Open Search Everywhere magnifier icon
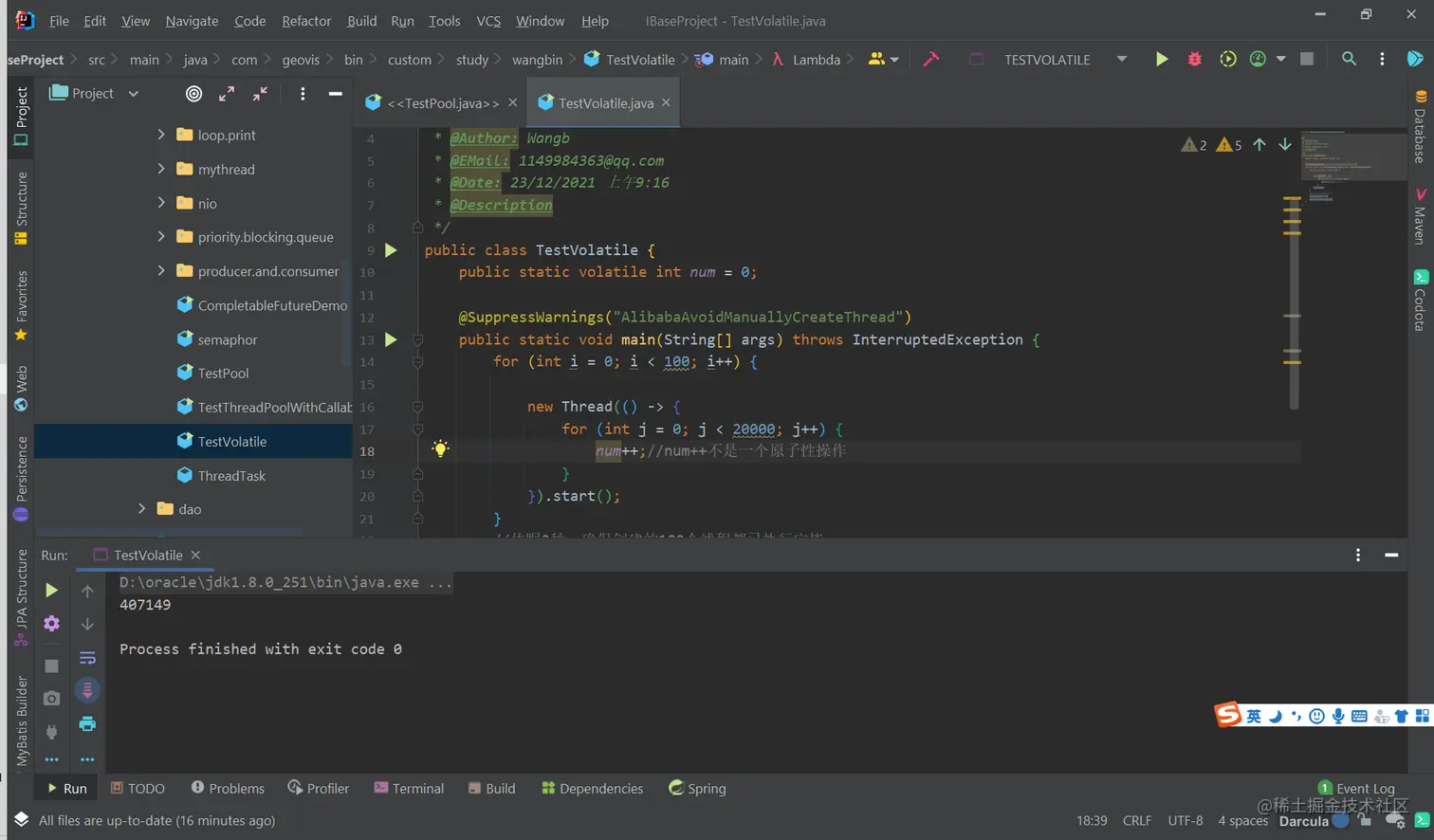Image resolution: width=1434 pixels, height=840 pixels. tap(1349, 59)
